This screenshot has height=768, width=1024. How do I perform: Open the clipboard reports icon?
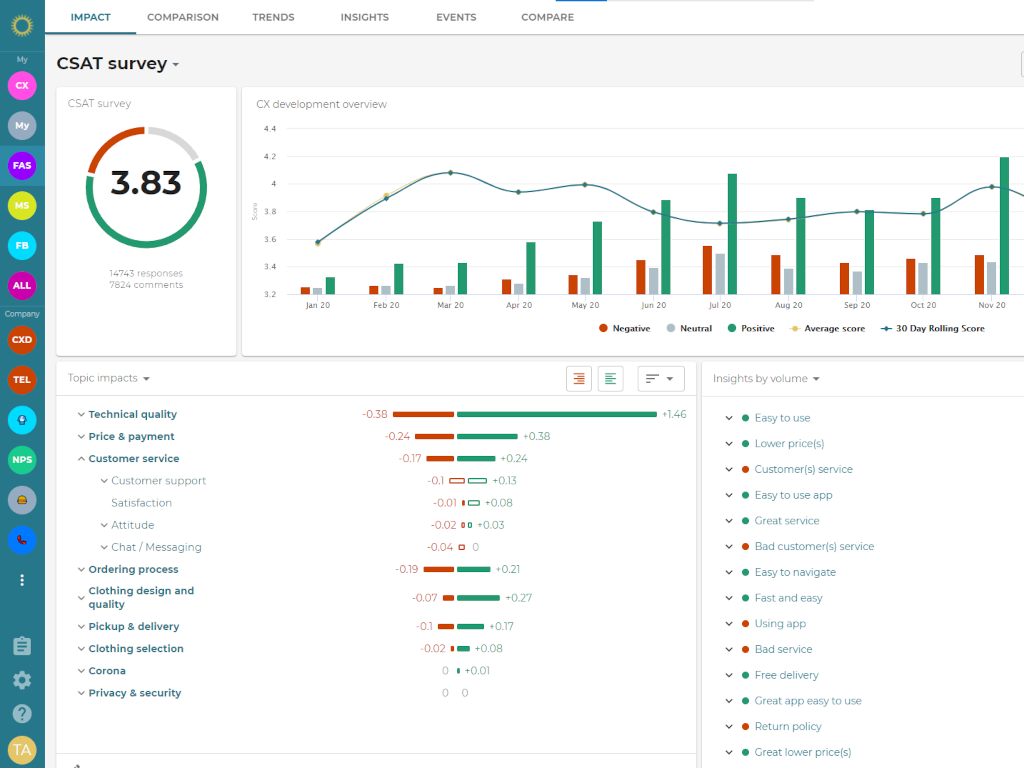click(x=22, y=646)
